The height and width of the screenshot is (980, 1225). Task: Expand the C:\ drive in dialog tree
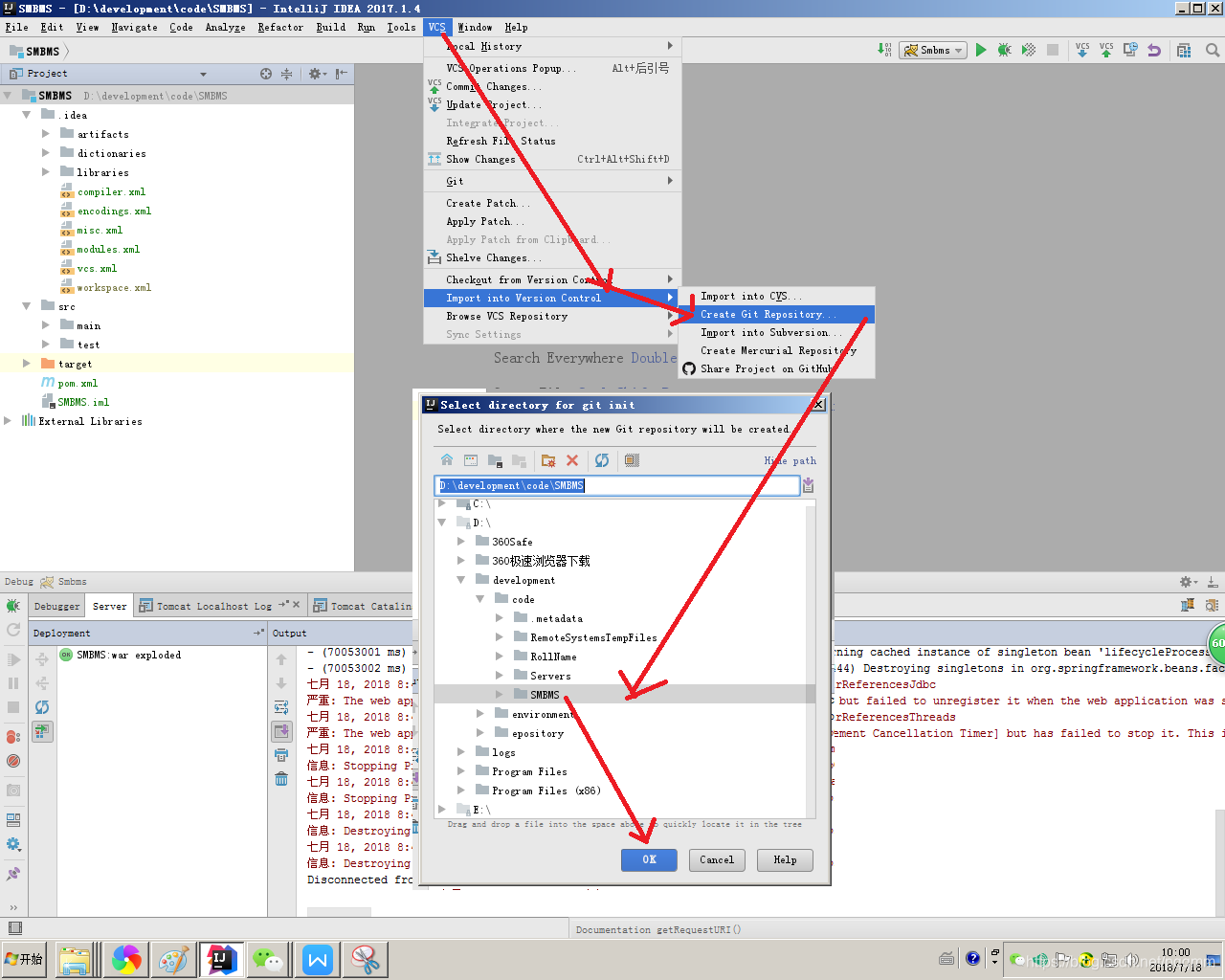point(442,503)
